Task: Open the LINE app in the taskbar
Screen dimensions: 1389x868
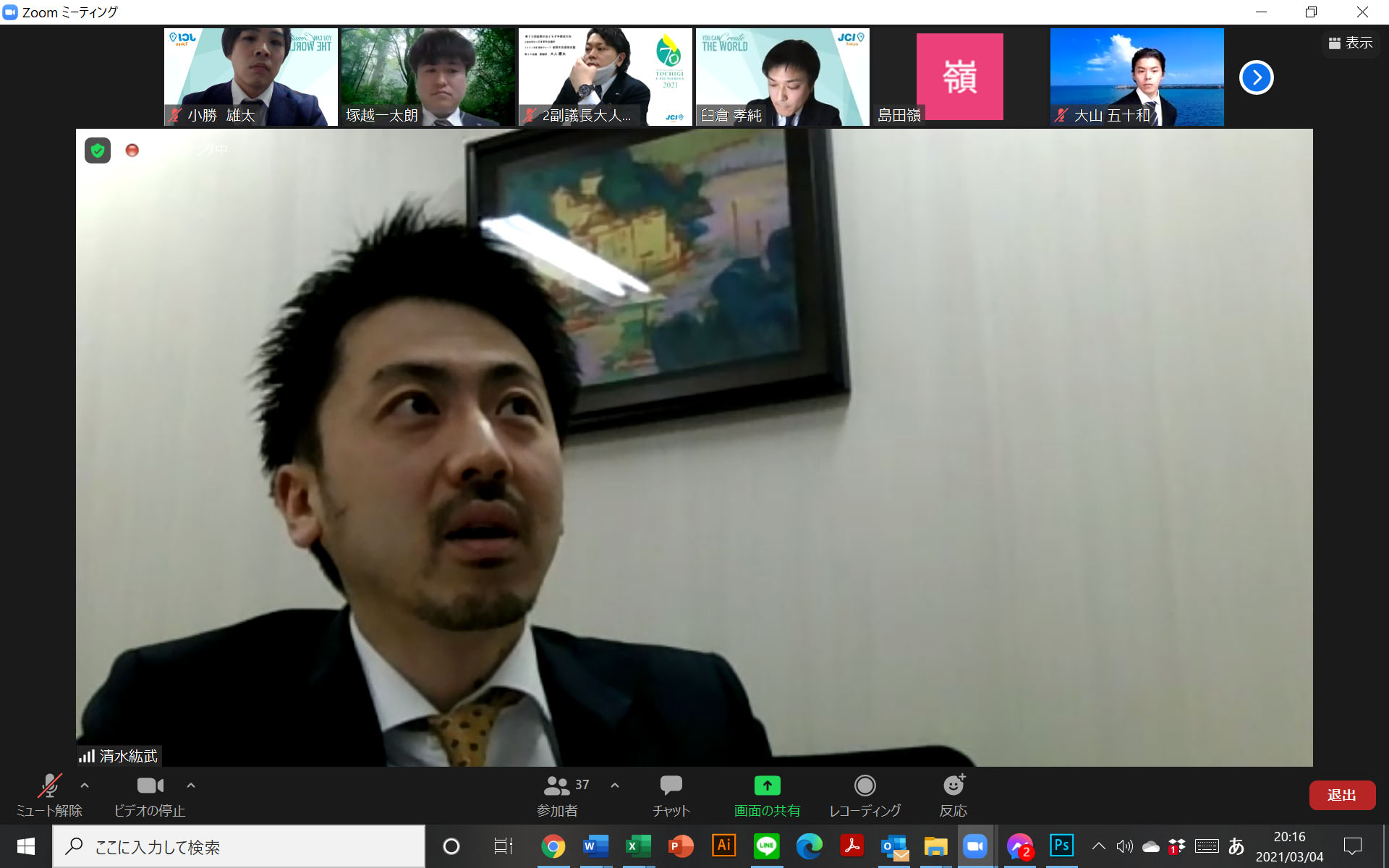Action: click(x=766, y=846)
